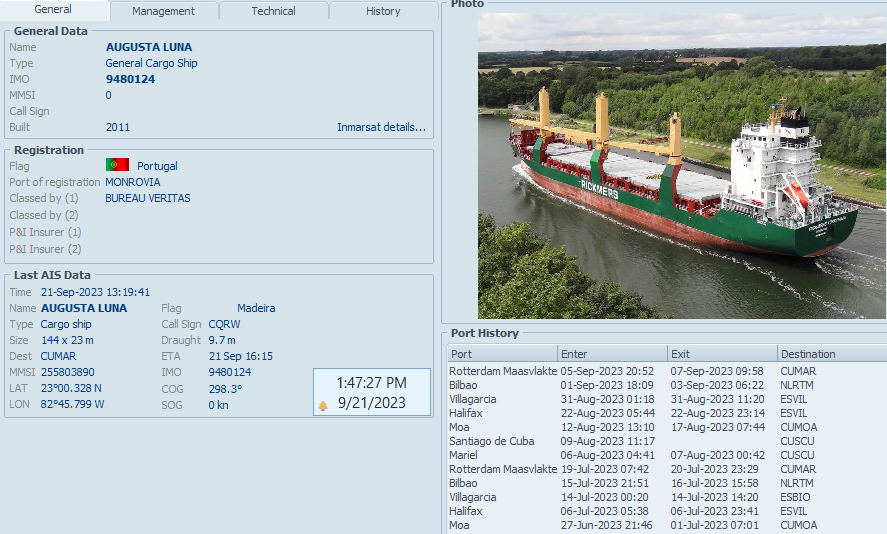
Task: Select the built year 2011
Action: pos(118,127)
